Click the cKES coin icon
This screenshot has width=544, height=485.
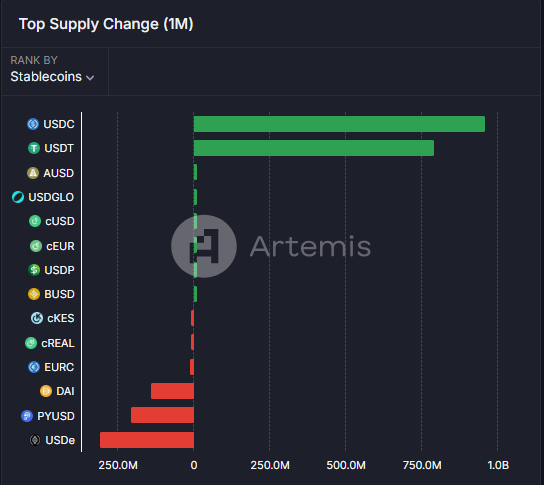tap(37, 318)
